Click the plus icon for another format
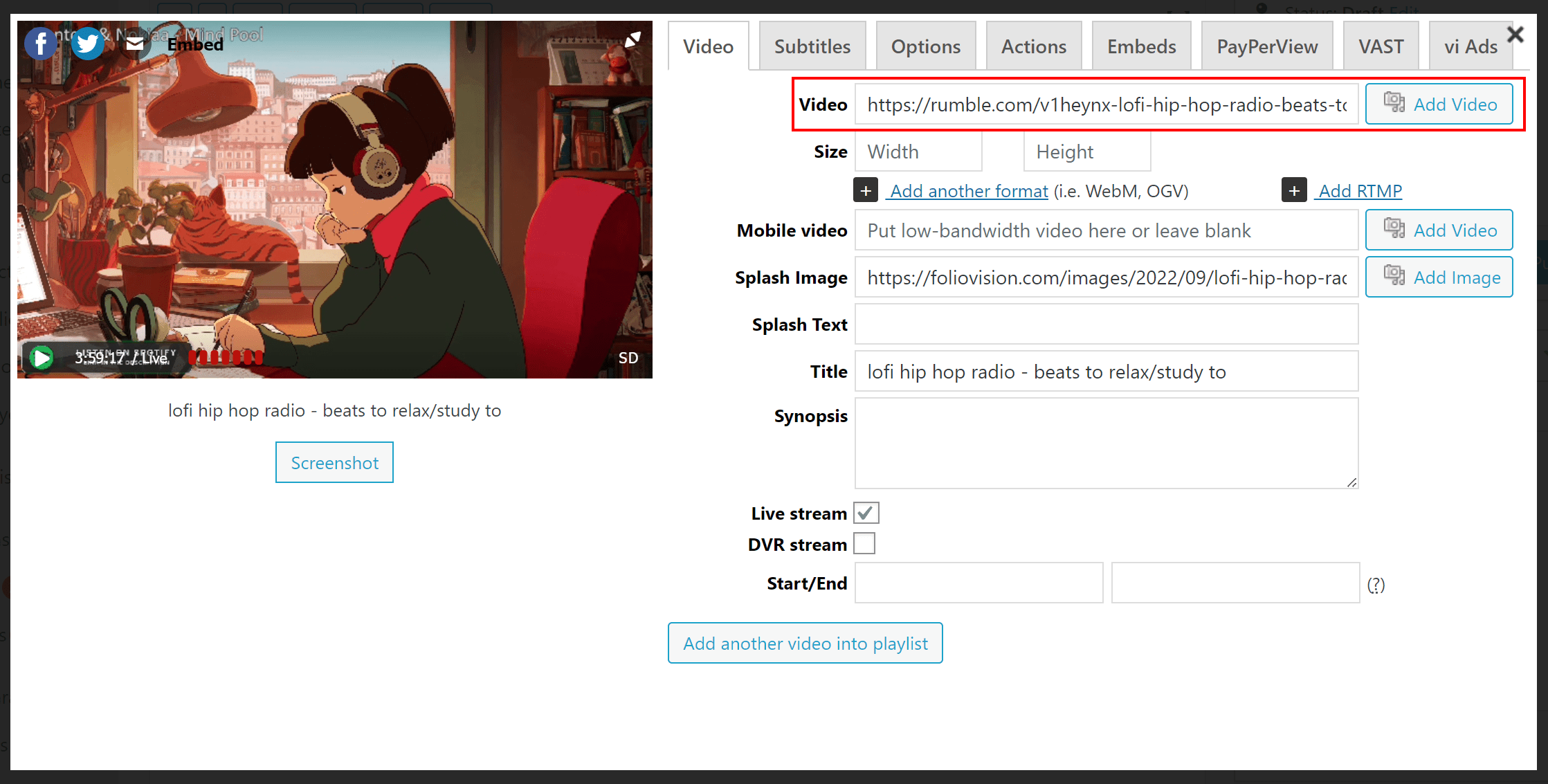The height and width of the screenshot is (784, 1548). pyautogui.click(x=866, y=190)
